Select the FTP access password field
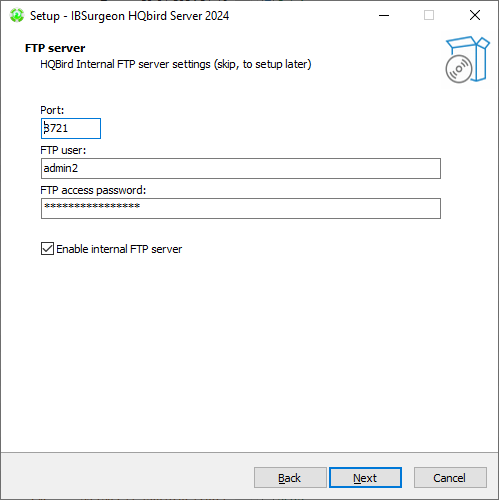Viewport: 499px width, 500px height. coord(241,208)
